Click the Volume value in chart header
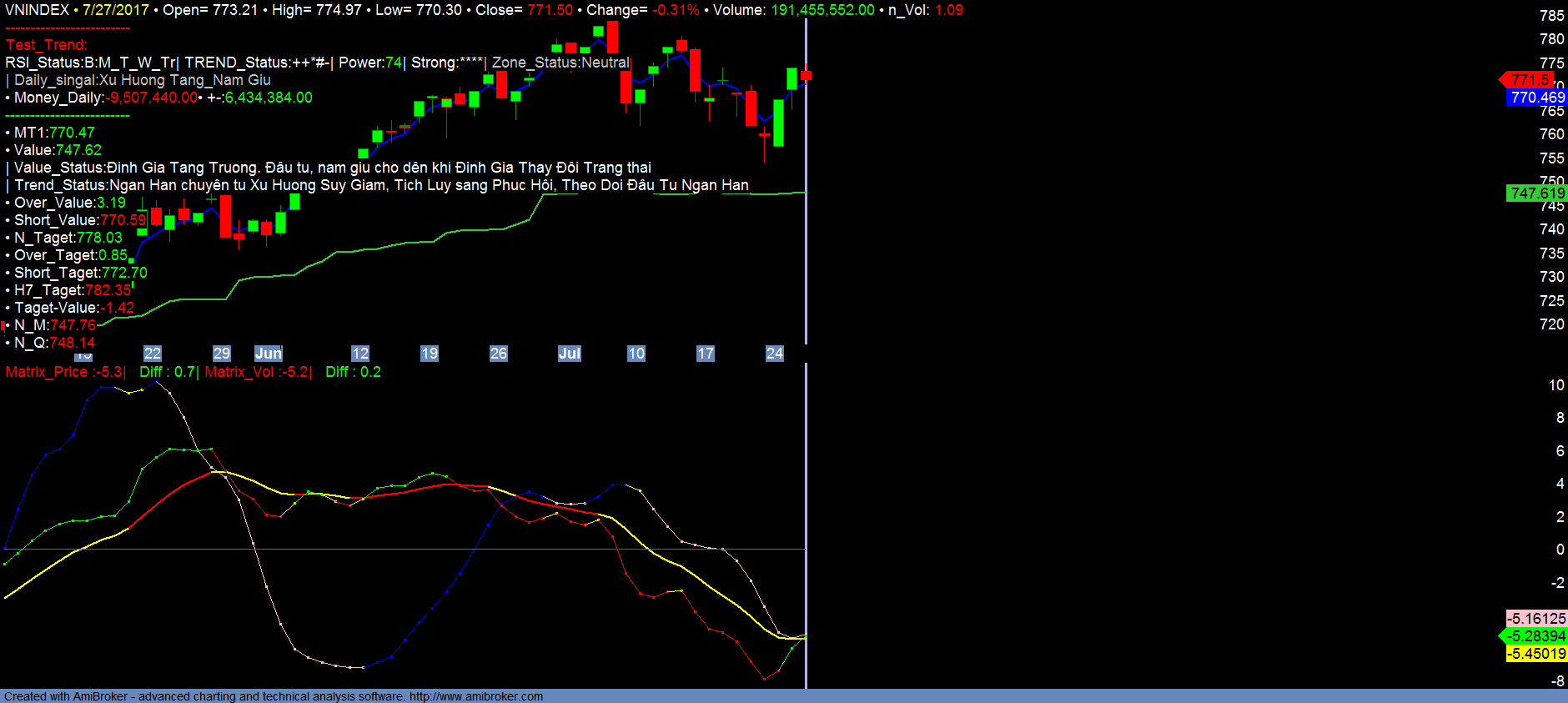The image size is (1568, 703). (822, 10)
